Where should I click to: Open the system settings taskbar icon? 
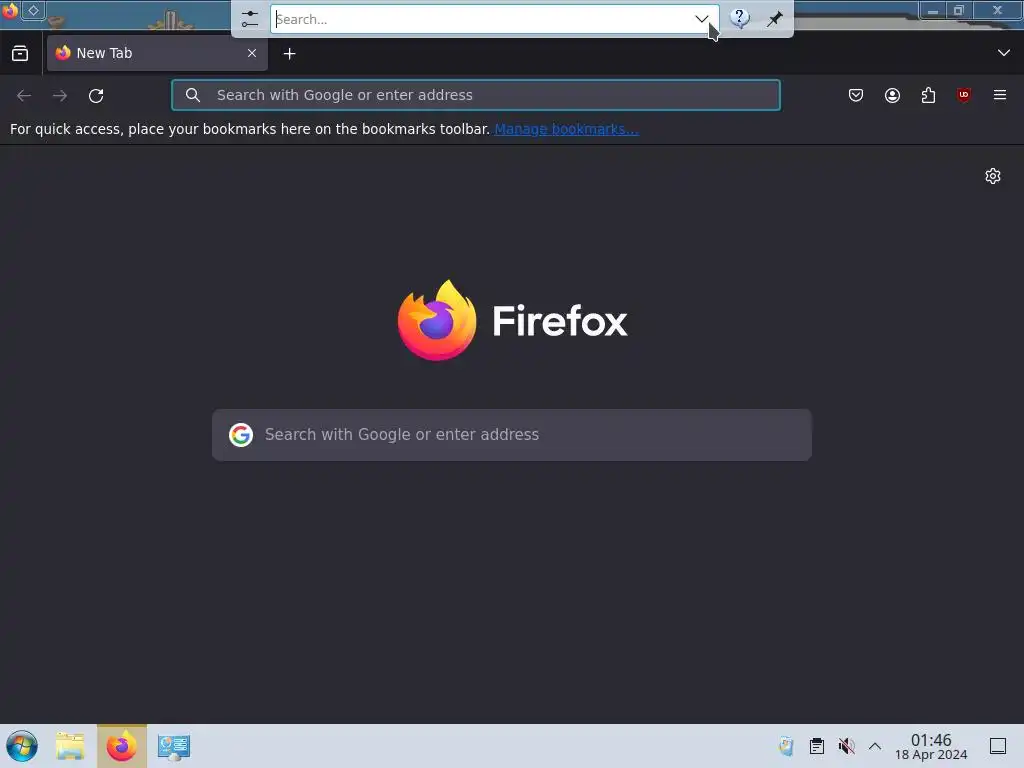click(174, 746)
